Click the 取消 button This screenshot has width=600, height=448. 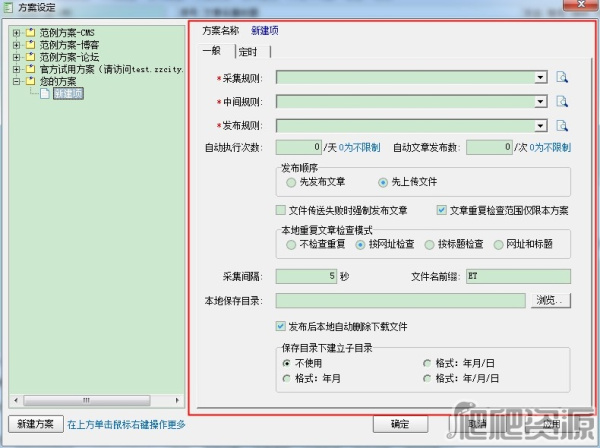[x=477, y=424]
